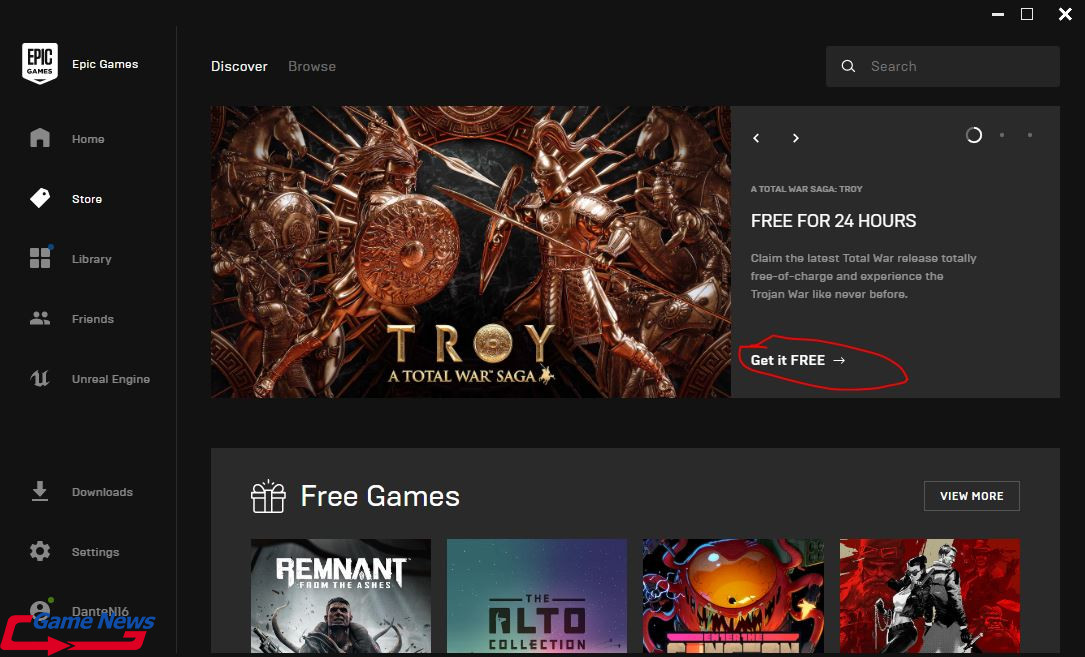Open the Home icon in sidebar

pyautogui.click(x=39, y=138)
